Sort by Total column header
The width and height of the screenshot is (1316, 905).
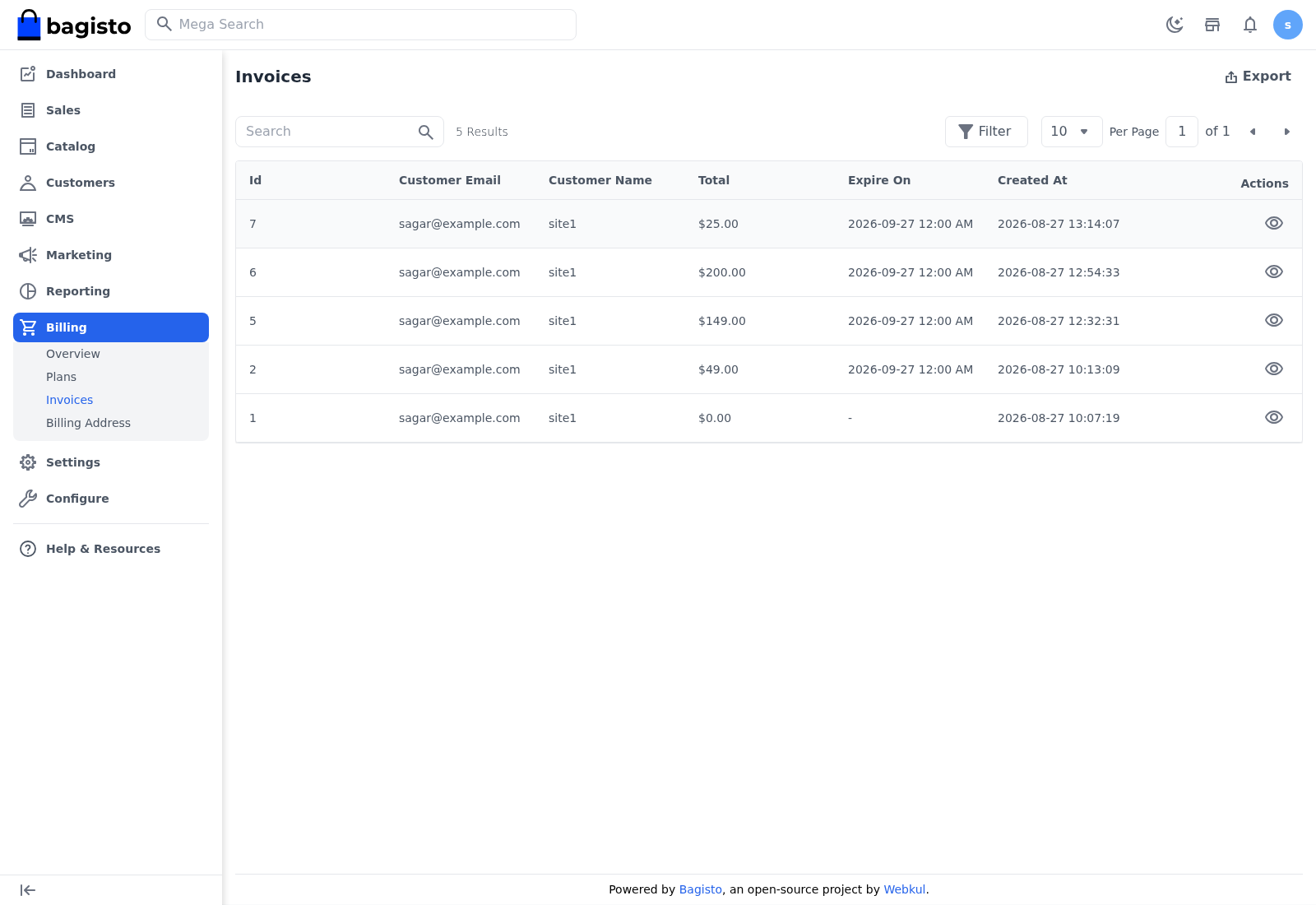pos(714,180)
